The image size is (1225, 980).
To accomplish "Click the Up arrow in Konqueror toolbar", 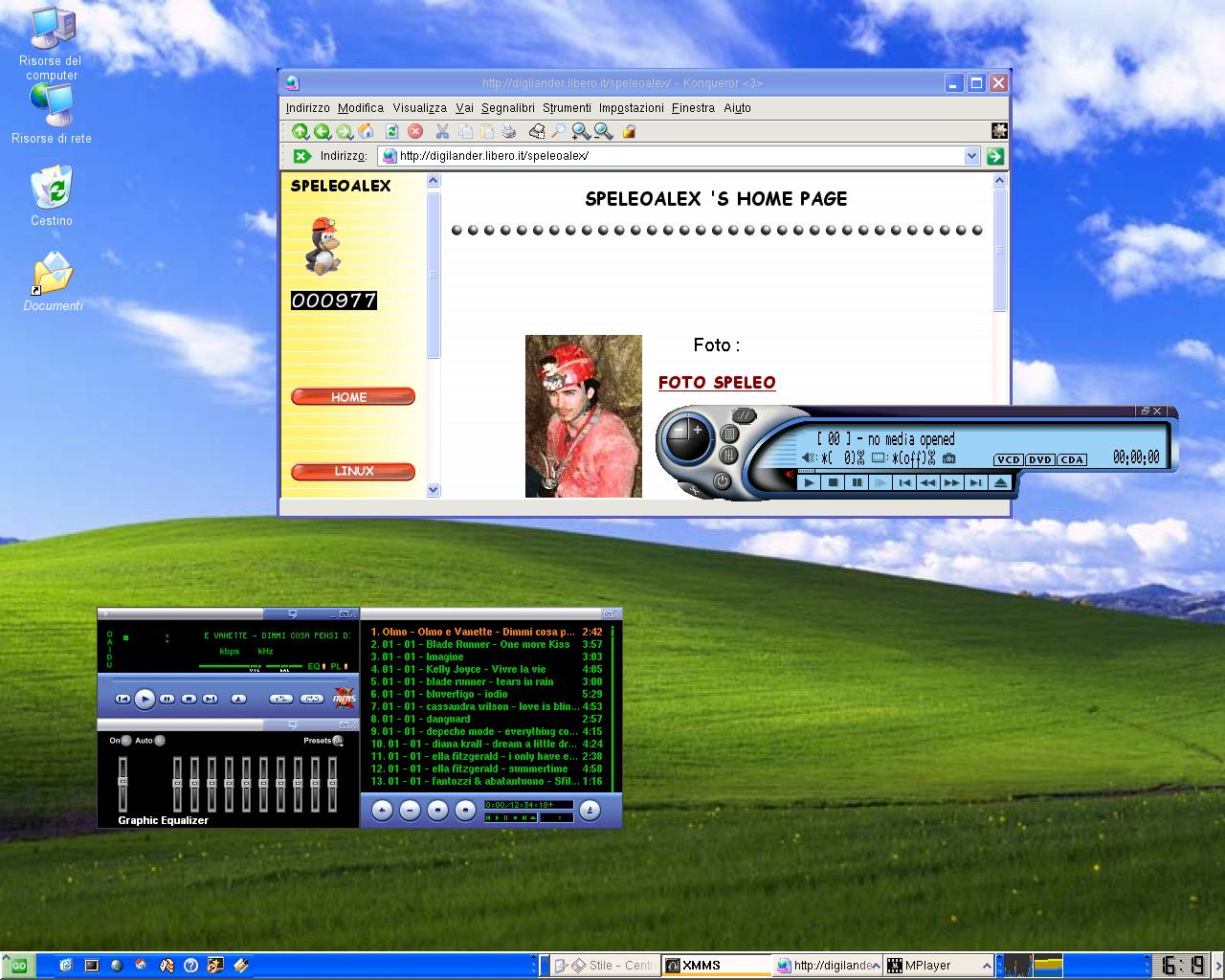I will pyautogui.click(x=300, y=132).
